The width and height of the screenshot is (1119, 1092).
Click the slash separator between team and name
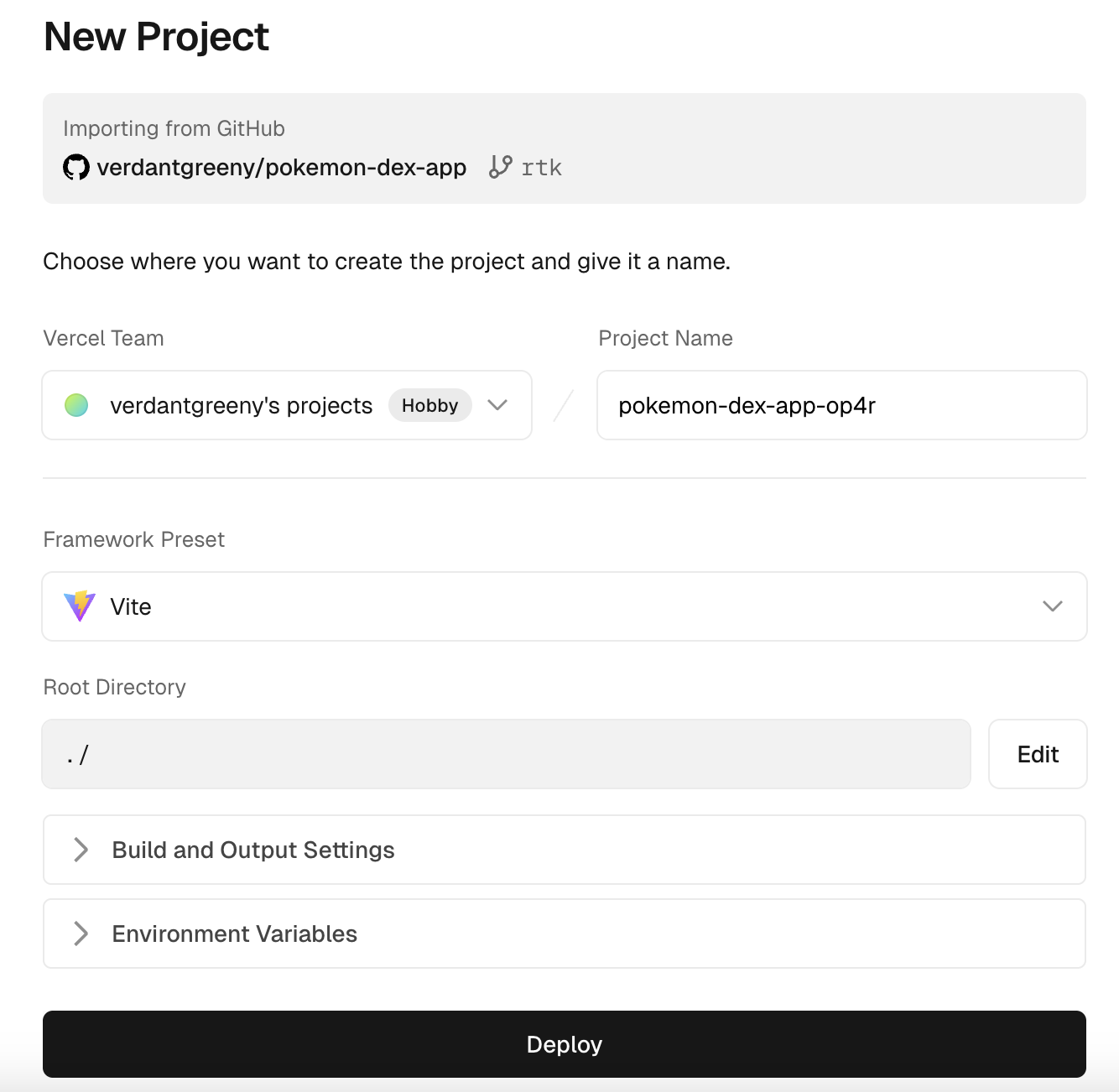(564, 405)
